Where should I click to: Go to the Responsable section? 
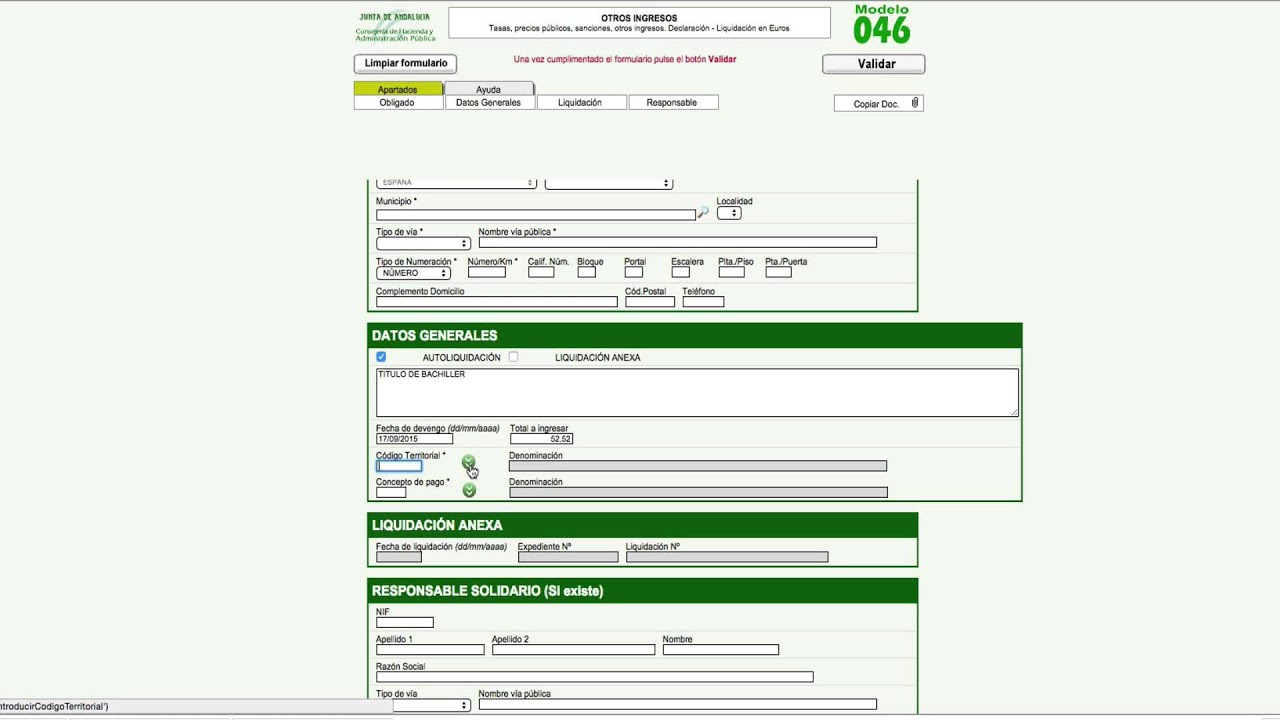click(x=672, y=102)
